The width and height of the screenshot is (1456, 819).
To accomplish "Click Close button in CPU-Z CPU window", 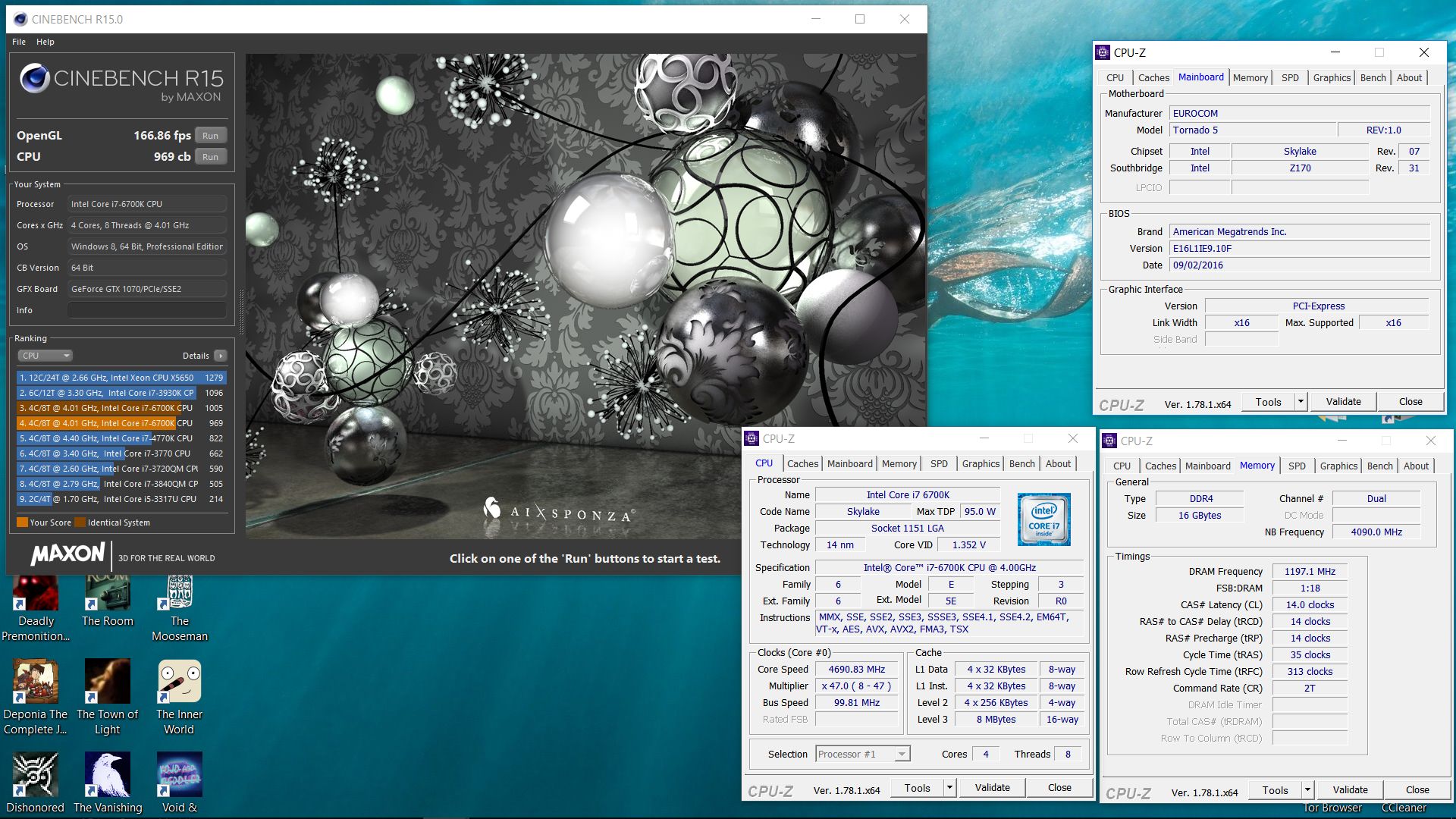I will (x=1059, y=788).
